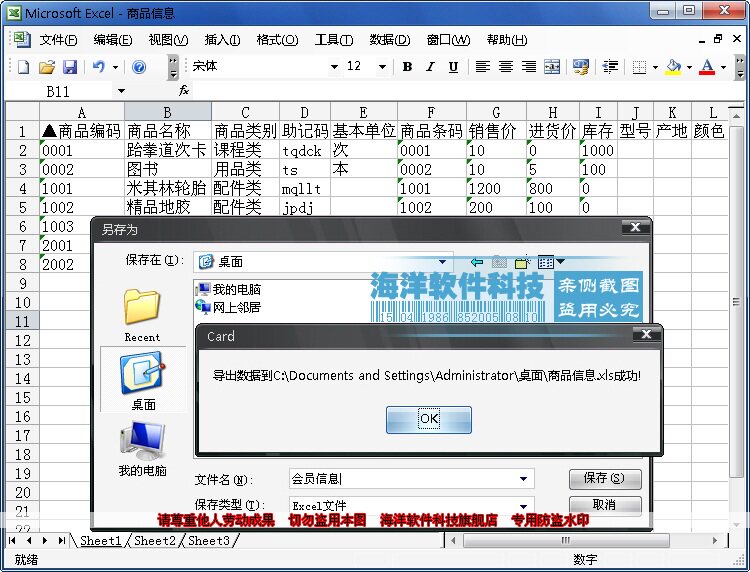
Task: Click the Save floppy disk icon
Action: pos(70,67)
